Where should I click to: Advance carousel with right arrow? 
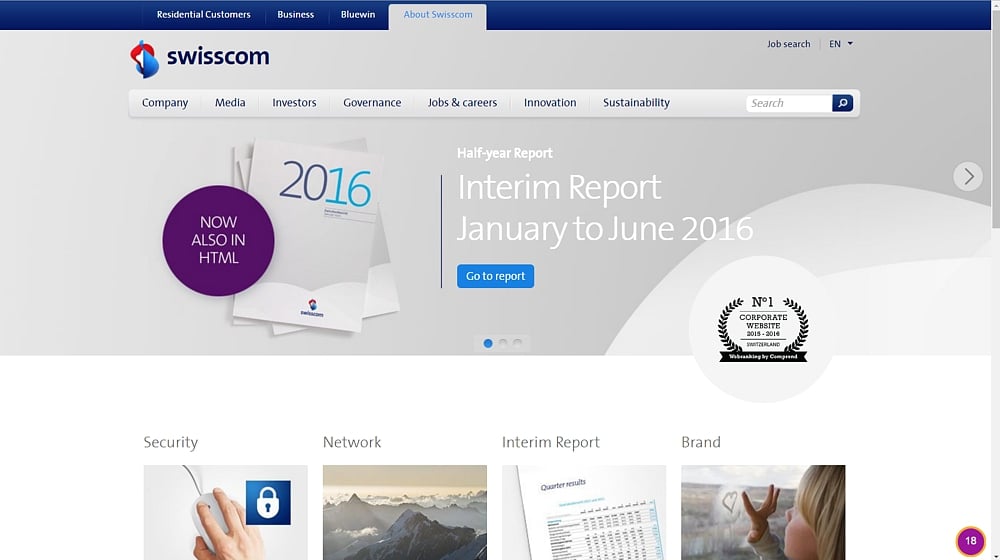pyautogui.click(x=968, y=176)
